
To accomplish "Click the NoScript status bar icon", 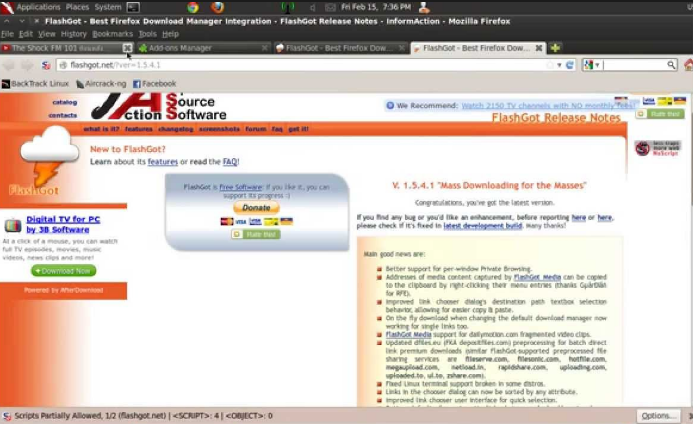I will [x=7, y=416].
